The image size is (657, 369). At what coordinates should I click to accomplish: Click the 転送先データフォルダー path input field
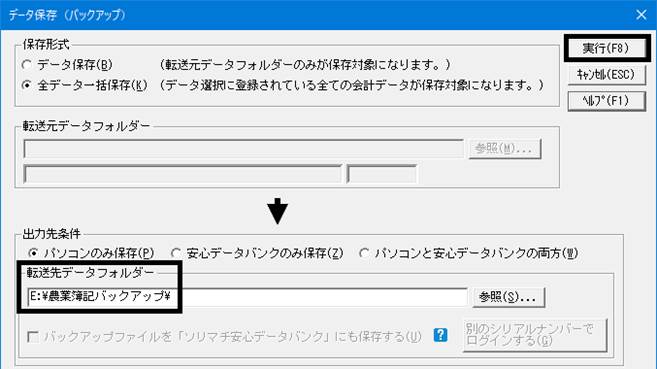tap(247, 297)
